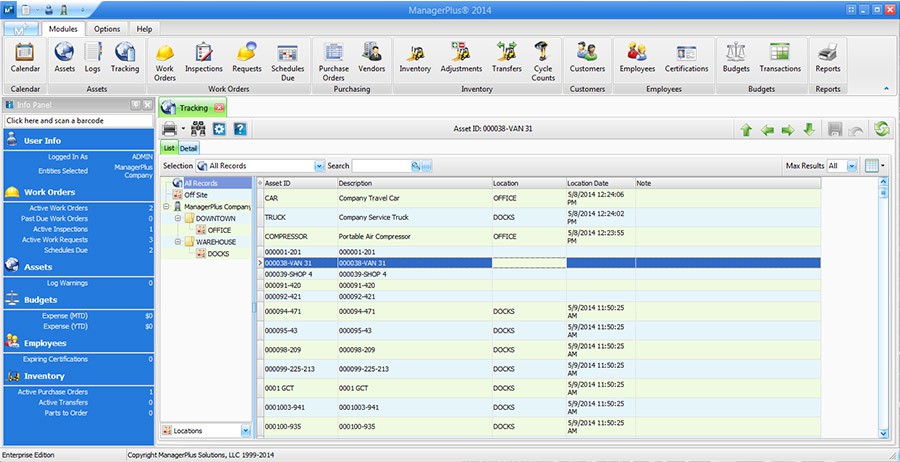Open the Budgets ribbon icon

[x=736, y=59]
